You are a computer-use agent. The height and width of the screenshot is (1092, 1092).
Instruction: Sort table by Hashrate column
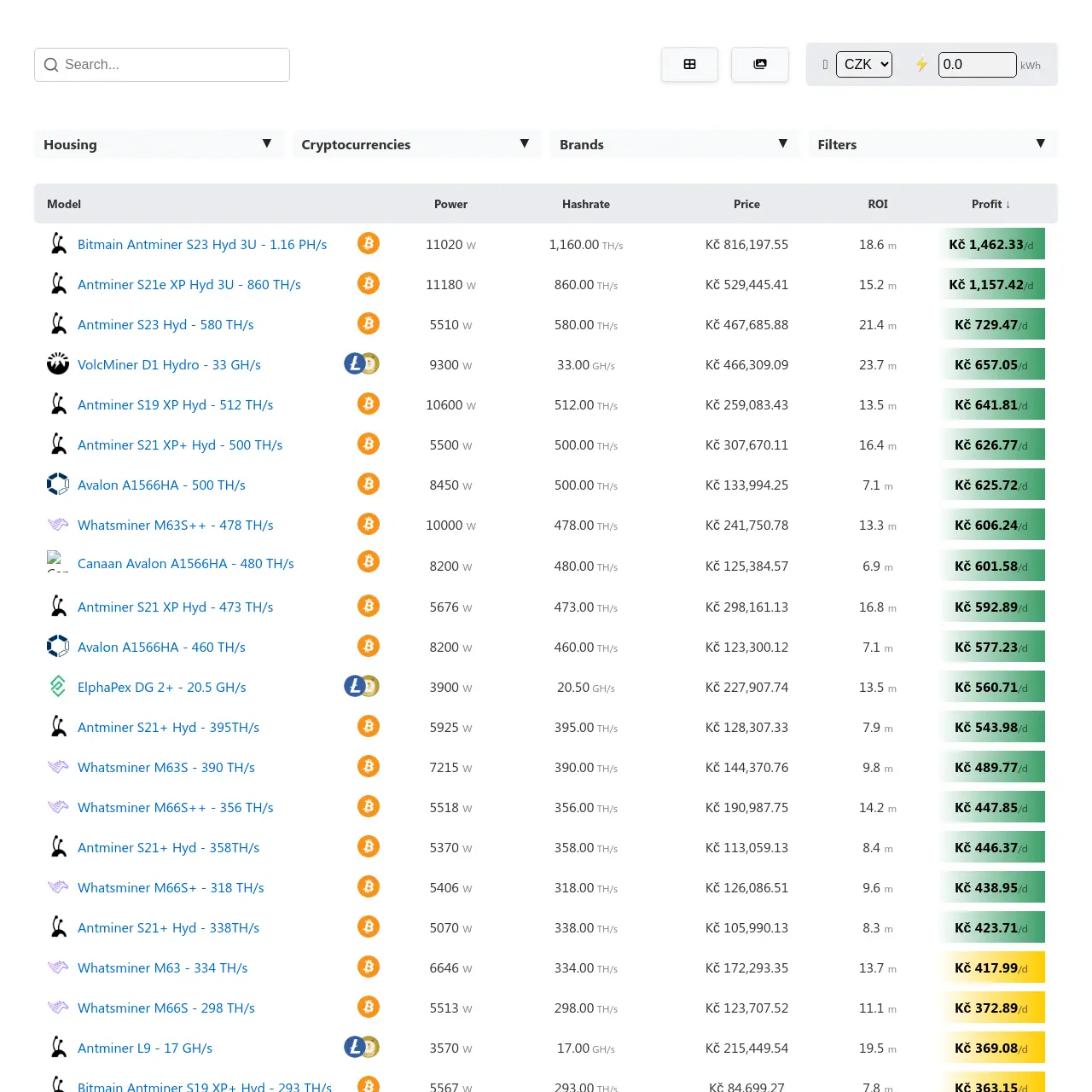click(x=586, y=204)
